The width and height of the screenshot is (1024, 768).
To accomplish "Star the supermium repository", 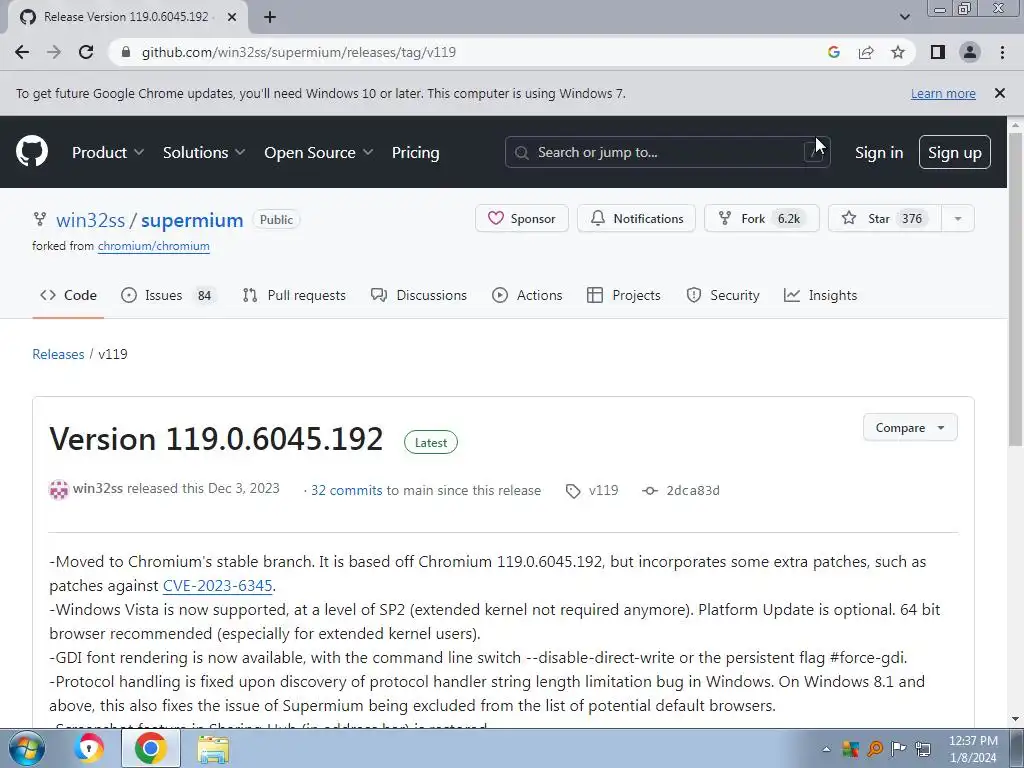I will [885, 218].
